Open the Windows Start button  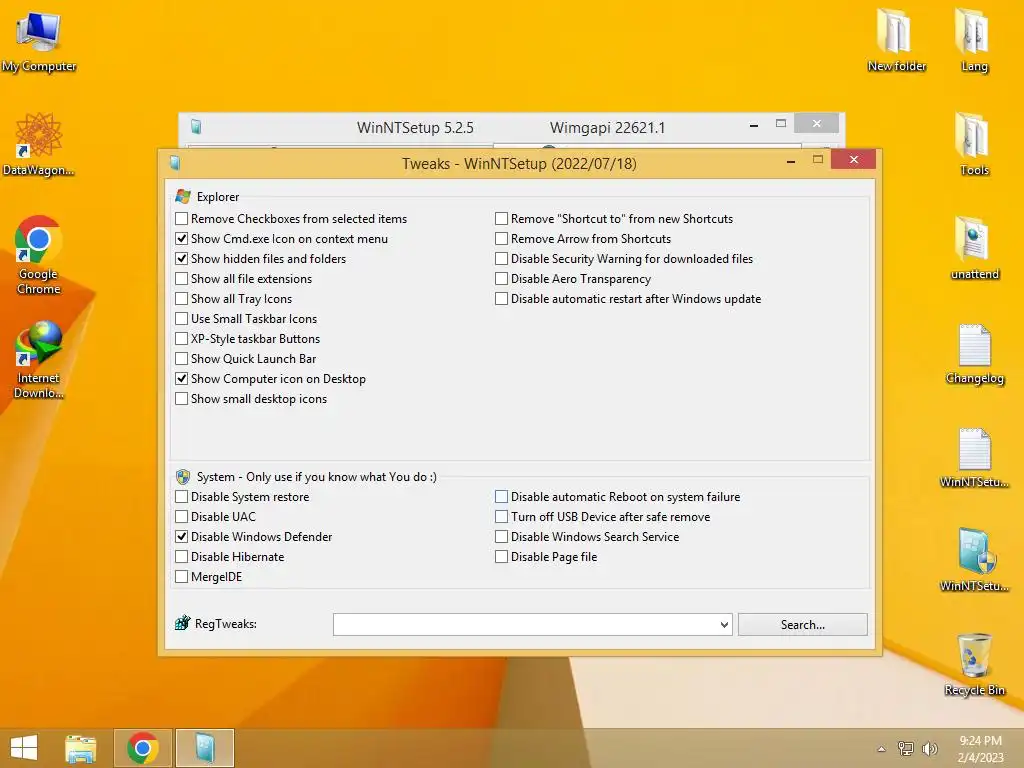[24, 748]
